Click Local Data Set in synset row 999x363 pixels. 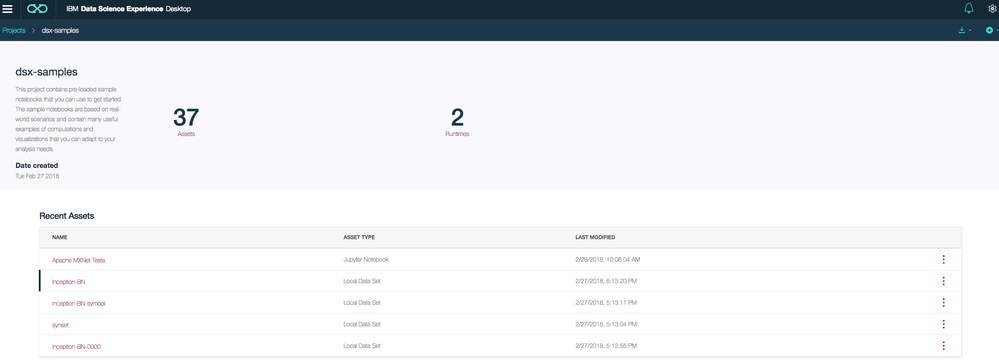click(362, 325)
